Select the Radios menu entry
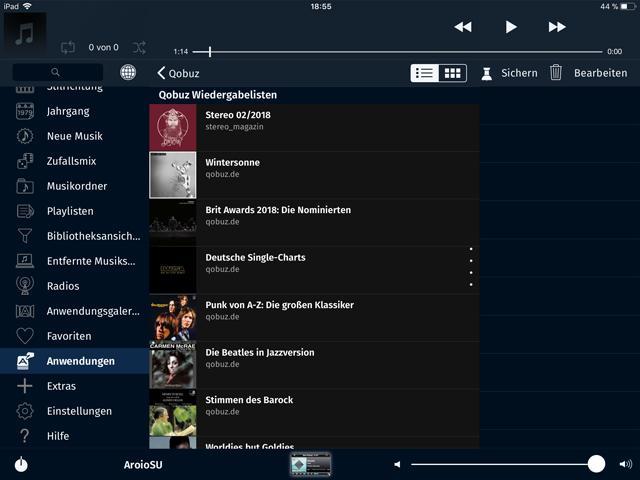The image size is (640, 480). 63,286
